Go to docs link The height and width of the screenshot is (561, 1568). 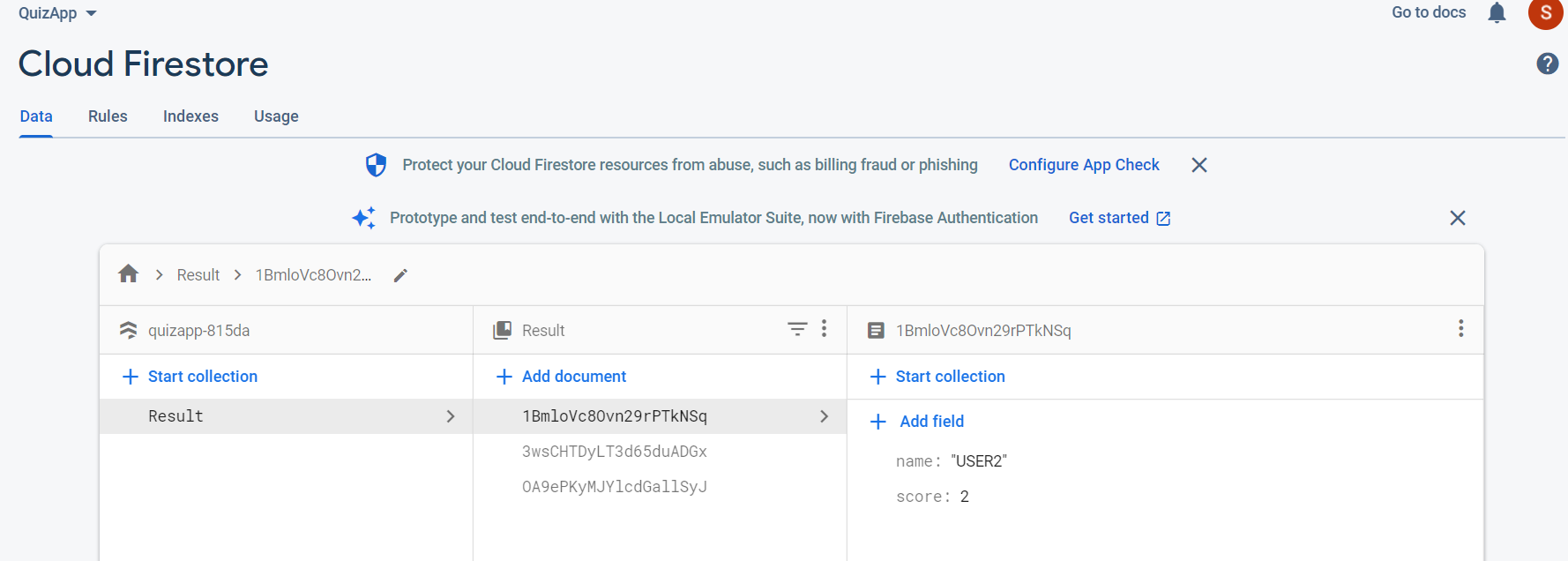point(1429,12)
